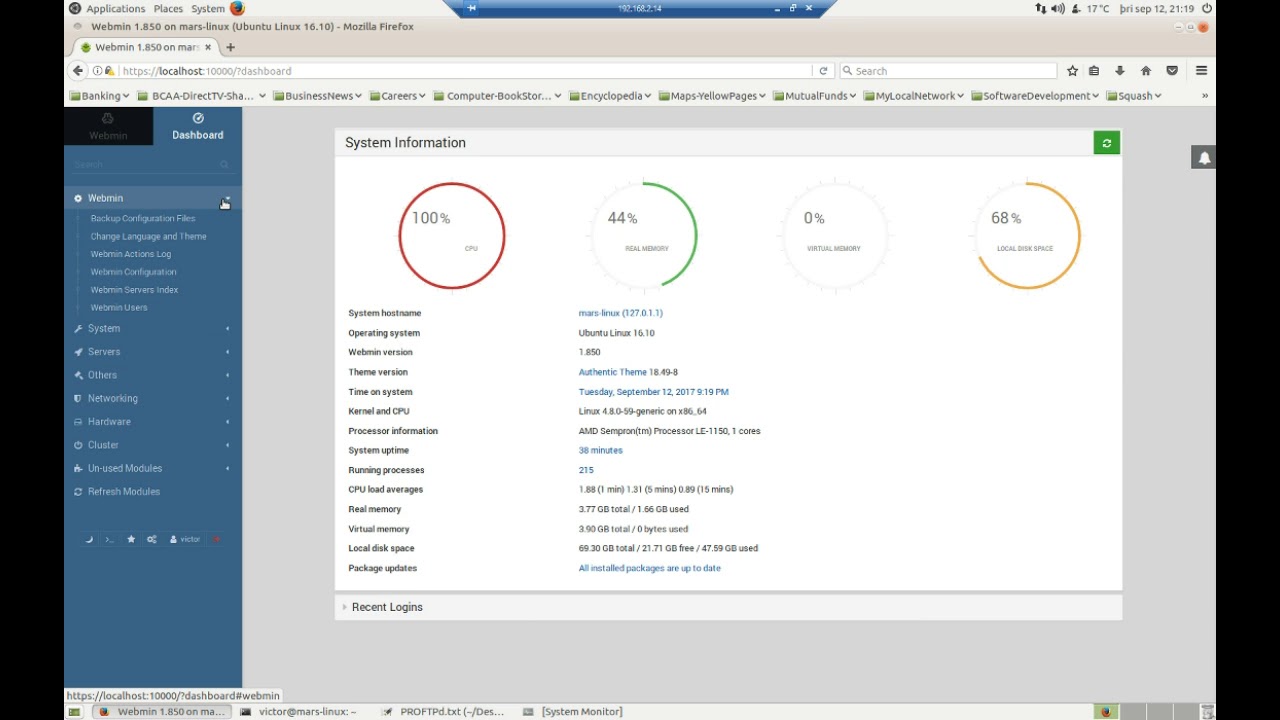
Task: Open Webmin Actions Log
Action: 130,254
